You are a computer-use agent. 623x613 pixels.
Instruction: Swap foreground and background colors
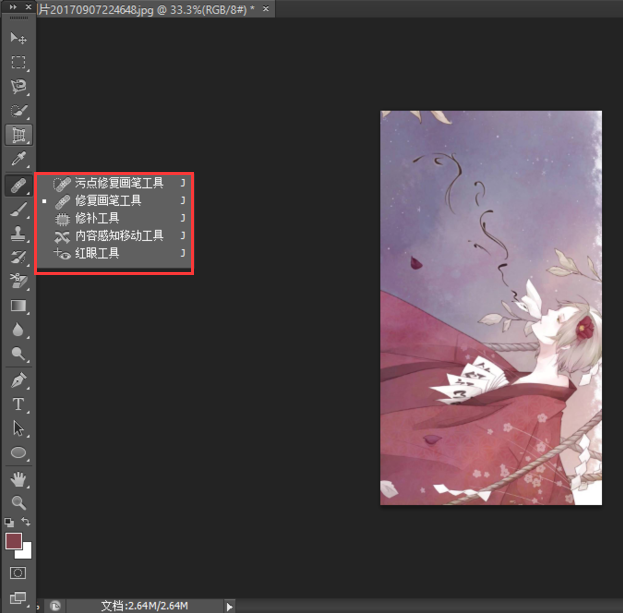click(x=26, y=521)
